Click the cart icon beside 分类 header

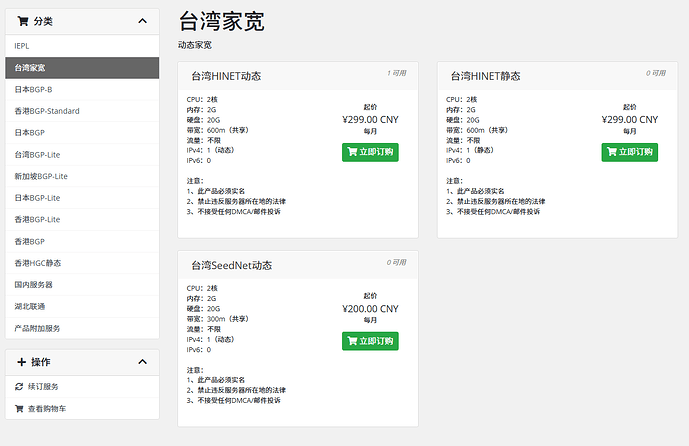(23, 21)
